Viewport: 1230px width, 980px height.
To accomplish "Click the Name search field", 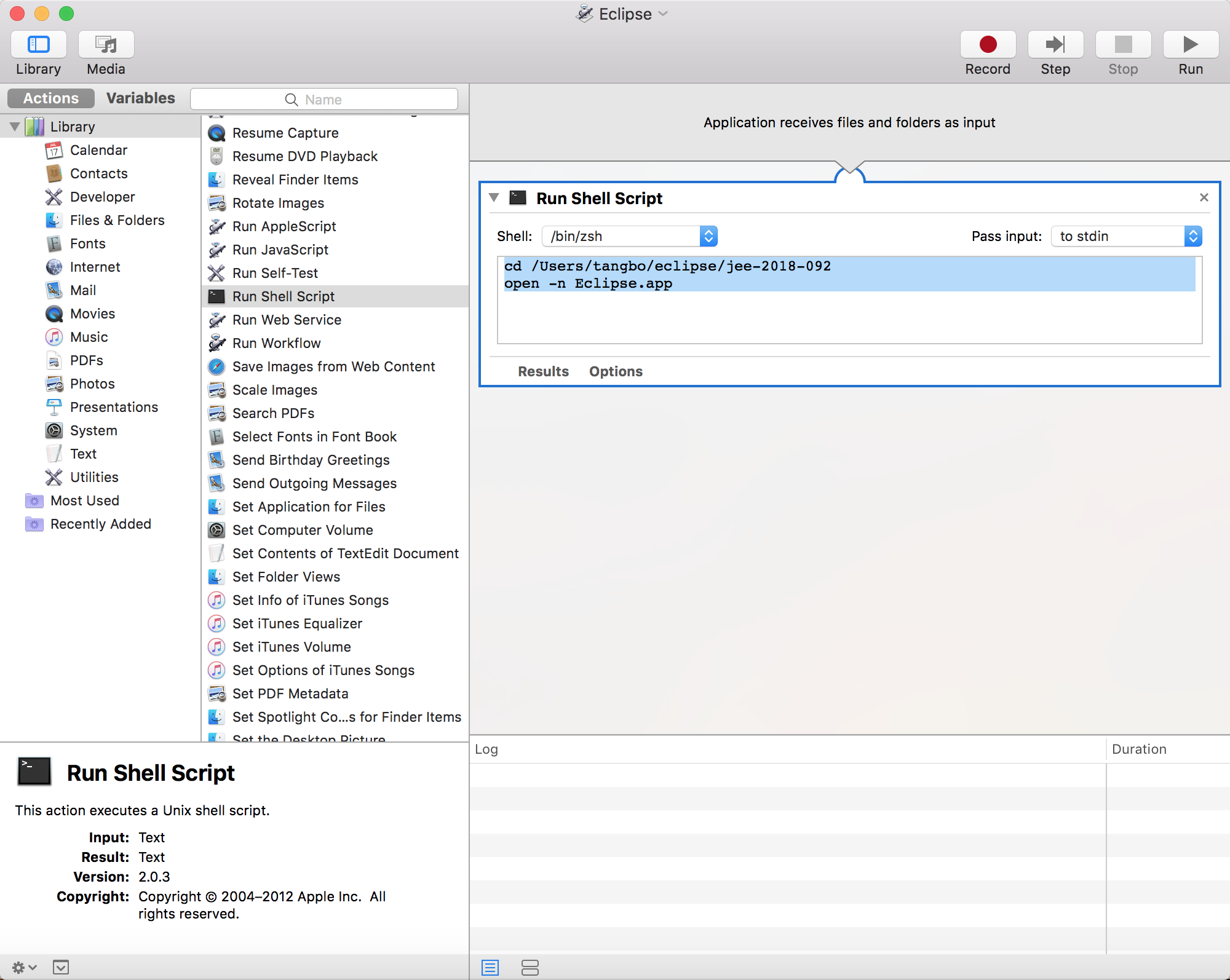I will point(324,99).
